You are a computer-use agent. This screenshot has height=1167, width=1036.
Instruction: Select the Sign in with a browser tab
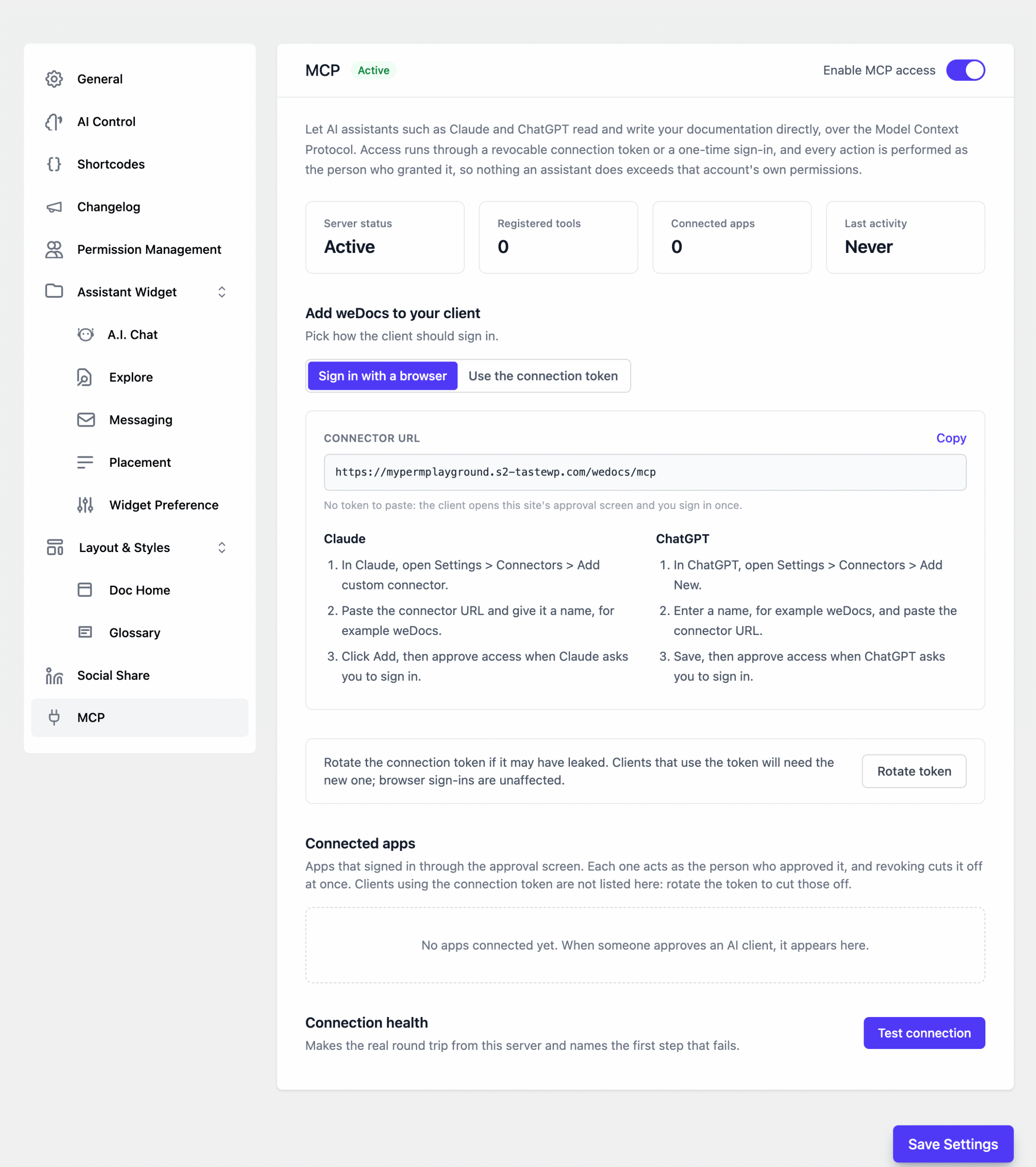(383, 376)
